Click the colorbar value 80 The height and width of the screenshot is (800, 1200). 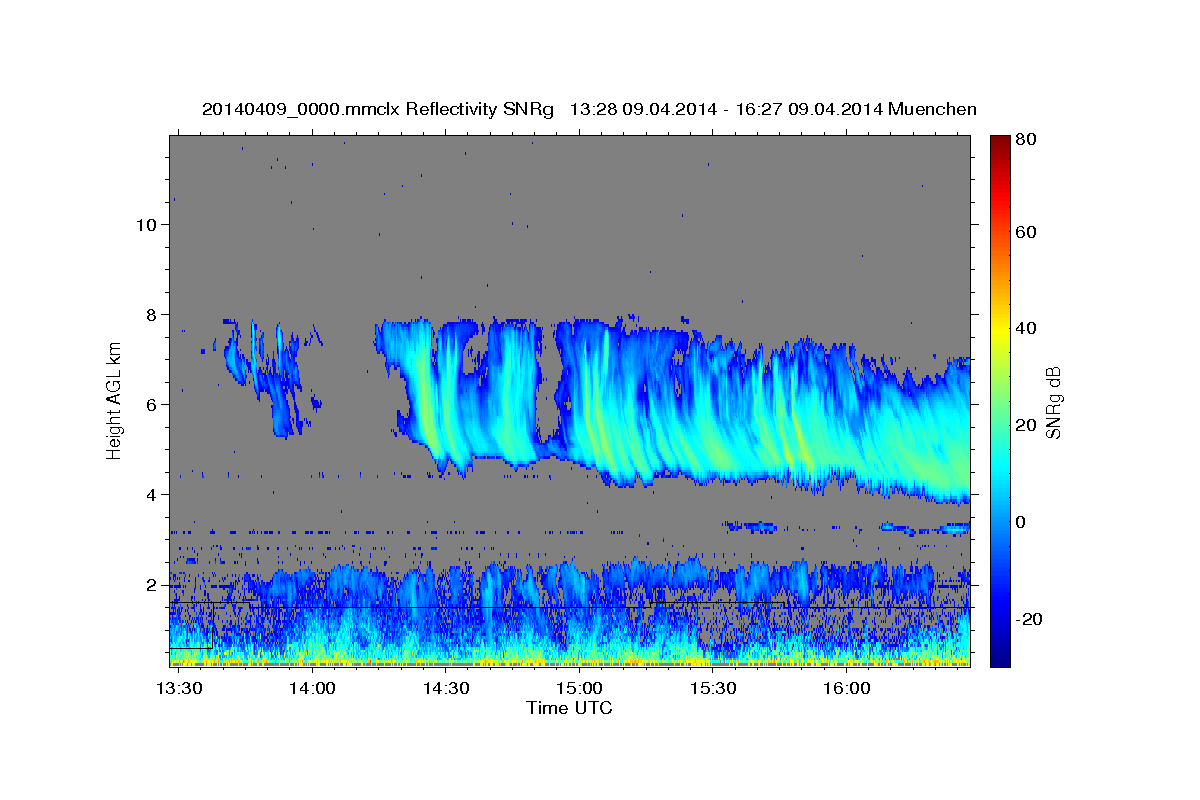[x=1027, y=141]
